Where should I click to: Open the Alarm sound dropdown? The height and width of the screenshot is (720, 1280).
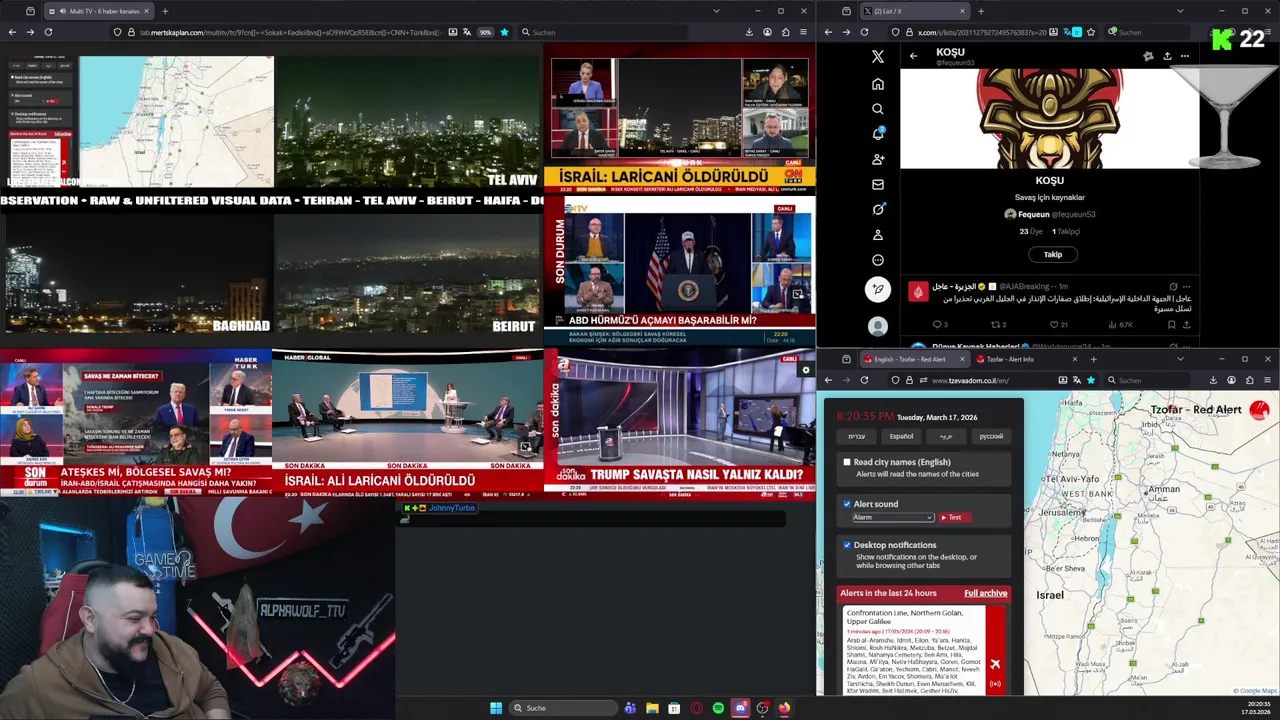pyautogui.click(x=893, y=517)
